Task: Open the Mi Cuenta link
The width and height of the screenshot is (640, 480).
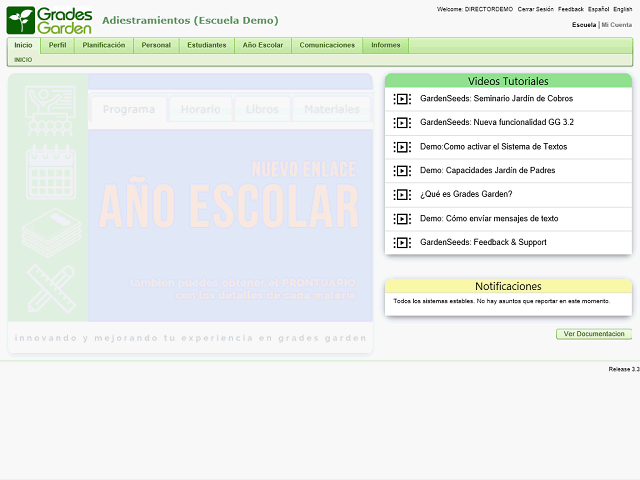Action: (617, 25)
